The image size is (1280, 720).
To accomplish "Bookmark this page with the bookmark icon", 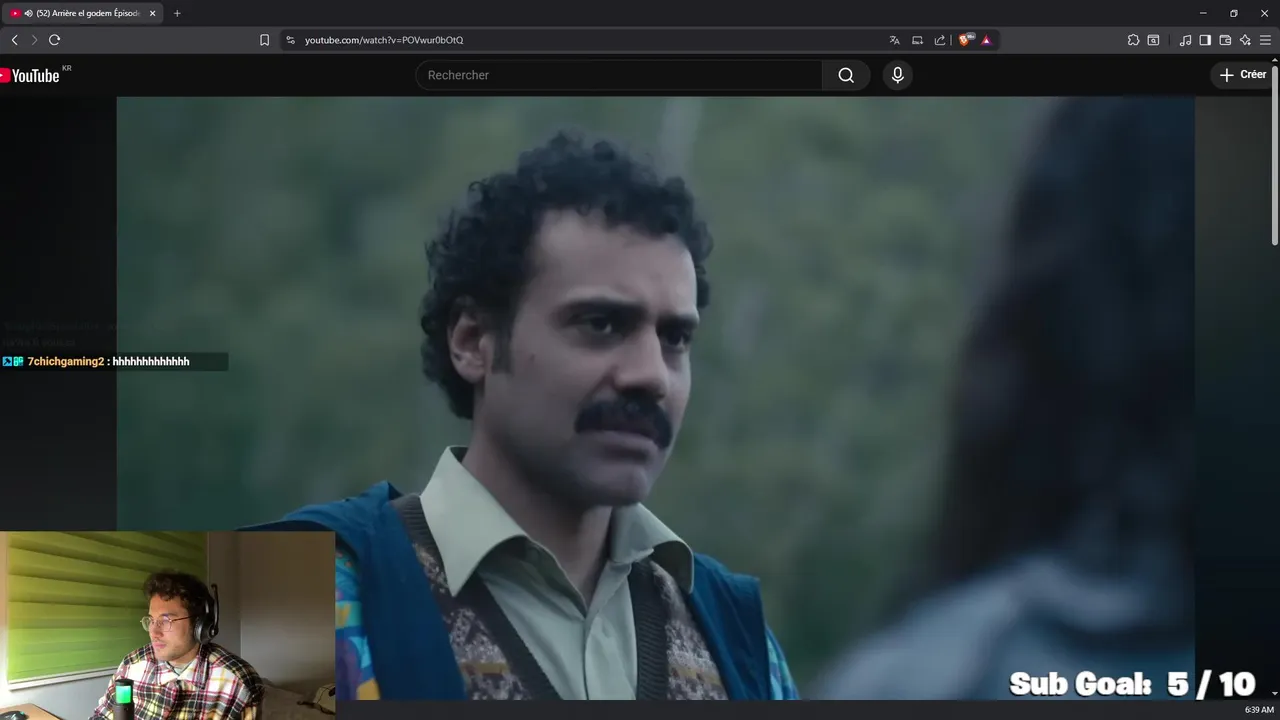I will [x=264, y=40].
